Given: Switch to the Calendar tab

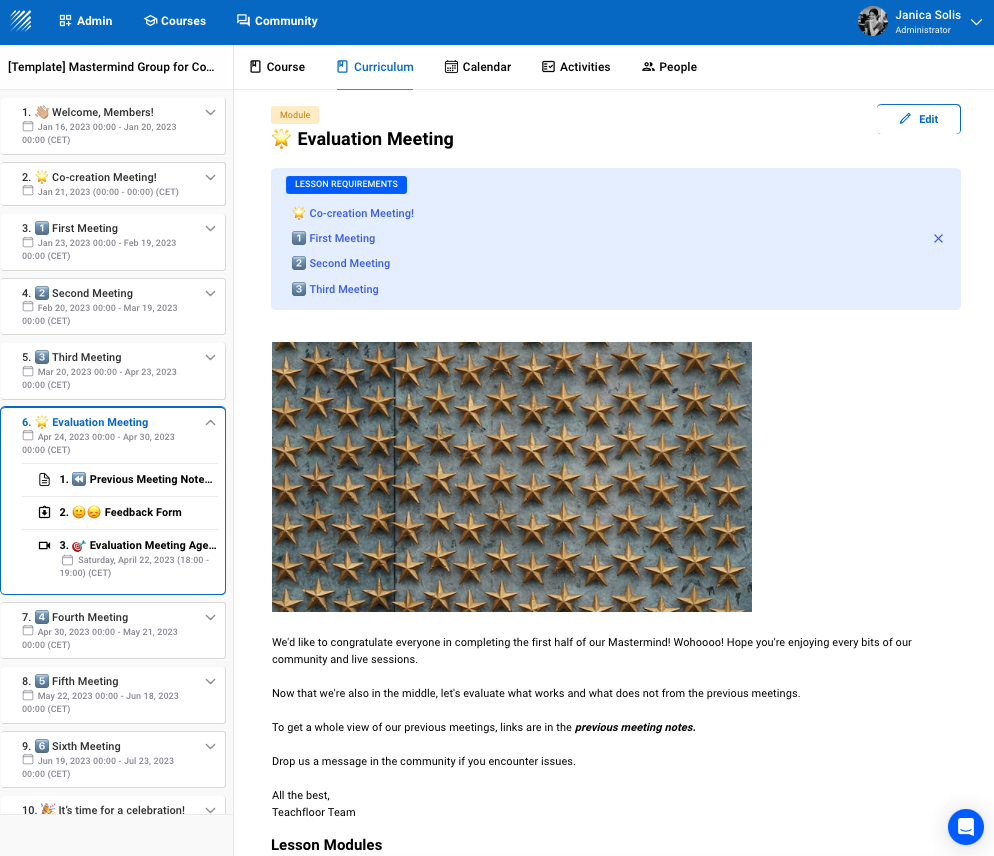Looking at the screenshot, I should (x=478, y=67).
